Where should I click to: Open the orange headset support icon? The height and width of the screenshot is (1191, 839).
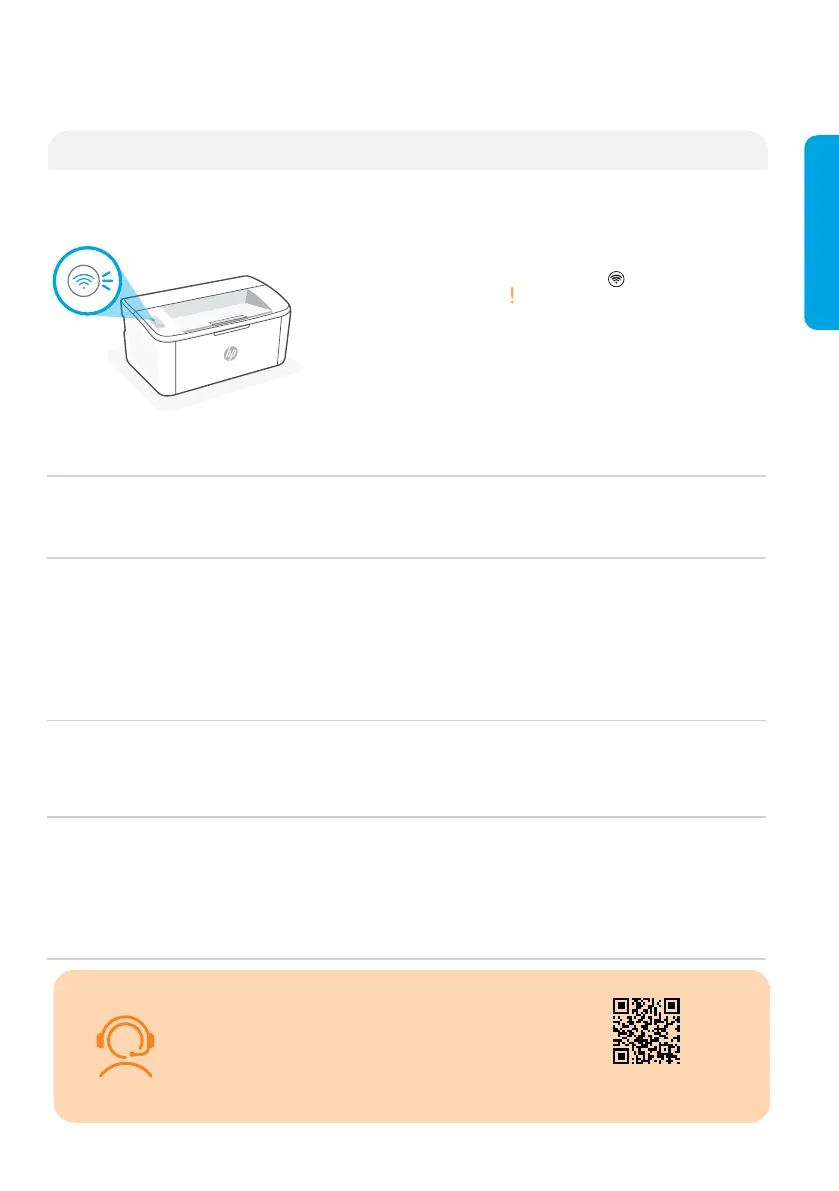click(125, 1046)
